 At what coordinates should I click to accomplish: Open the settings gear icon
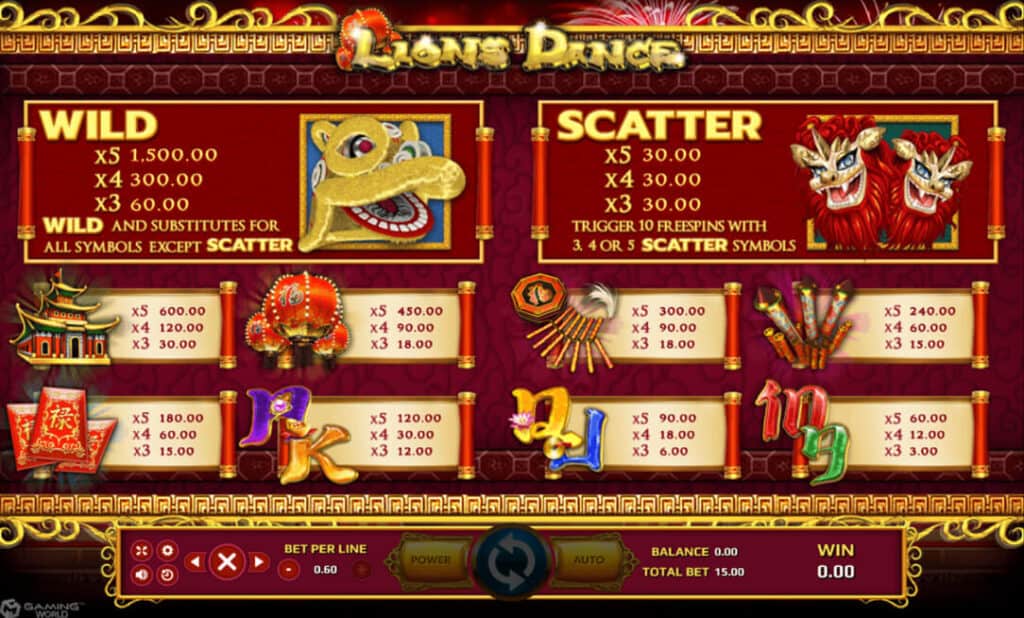[x=167, y=550]
